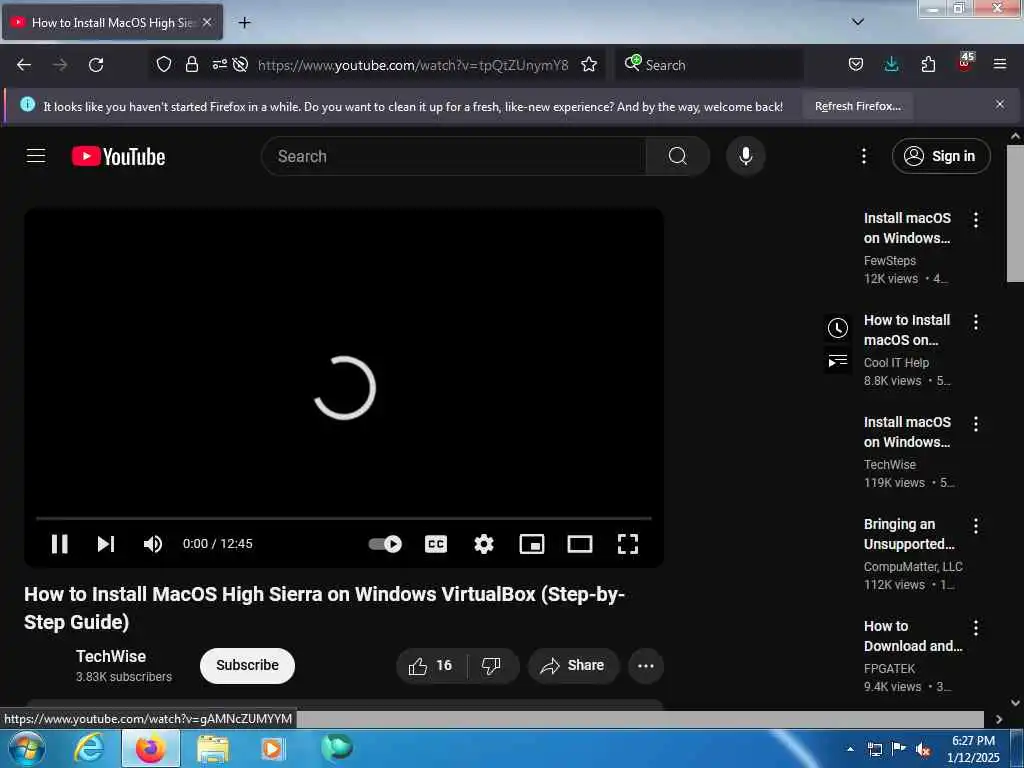This screenshot has height=768, width=1024.
Task: Toggle closed captions CC button
Action: coord(436,543)
